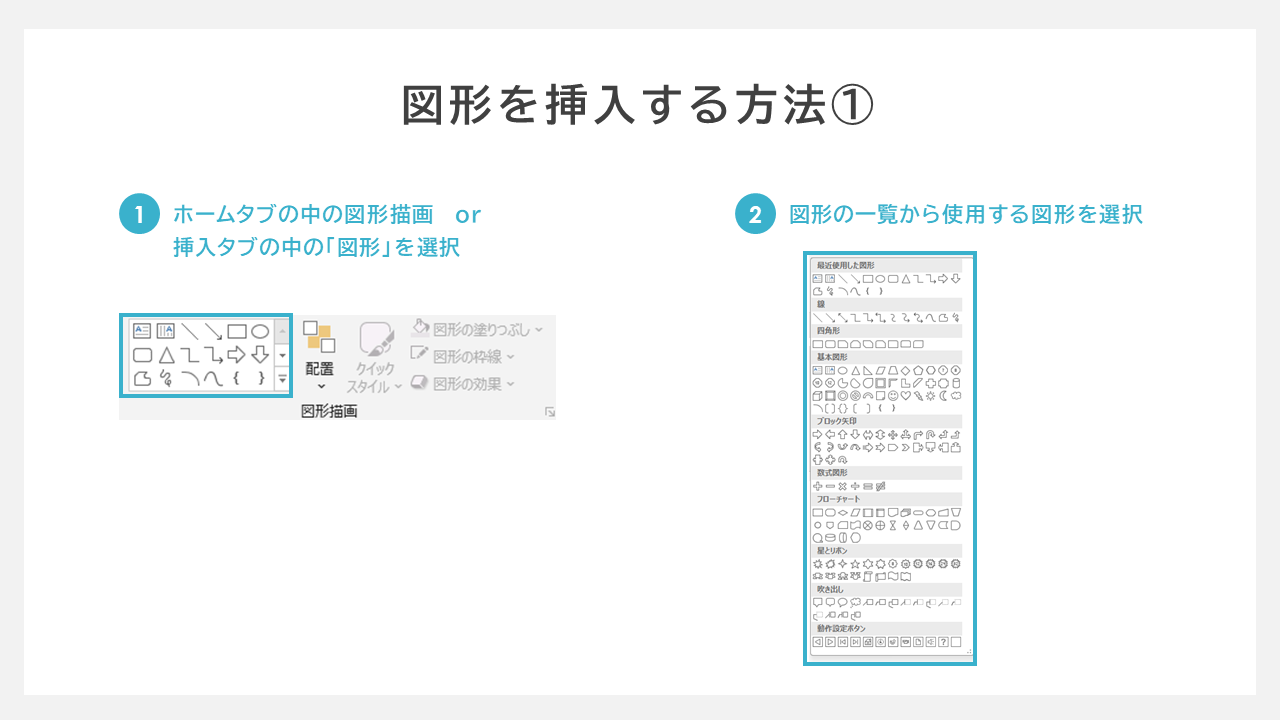This screenshot has height=720, width=1280.
Task: Choose the division sign in 数式図形 section
Action: click(855, 486)
